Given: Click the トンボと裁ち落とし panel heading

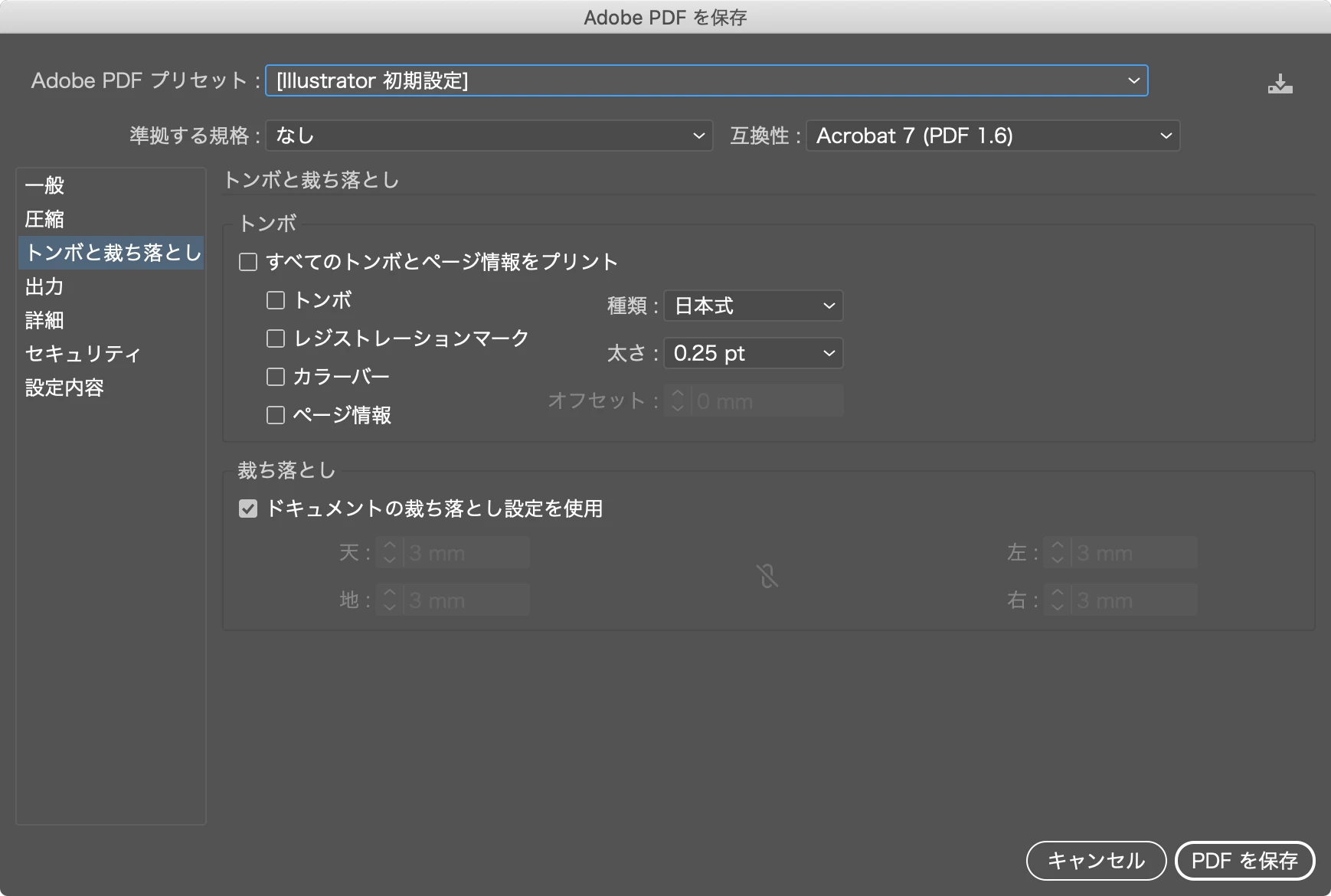Looking at the screenshot, I should [311, 181].
